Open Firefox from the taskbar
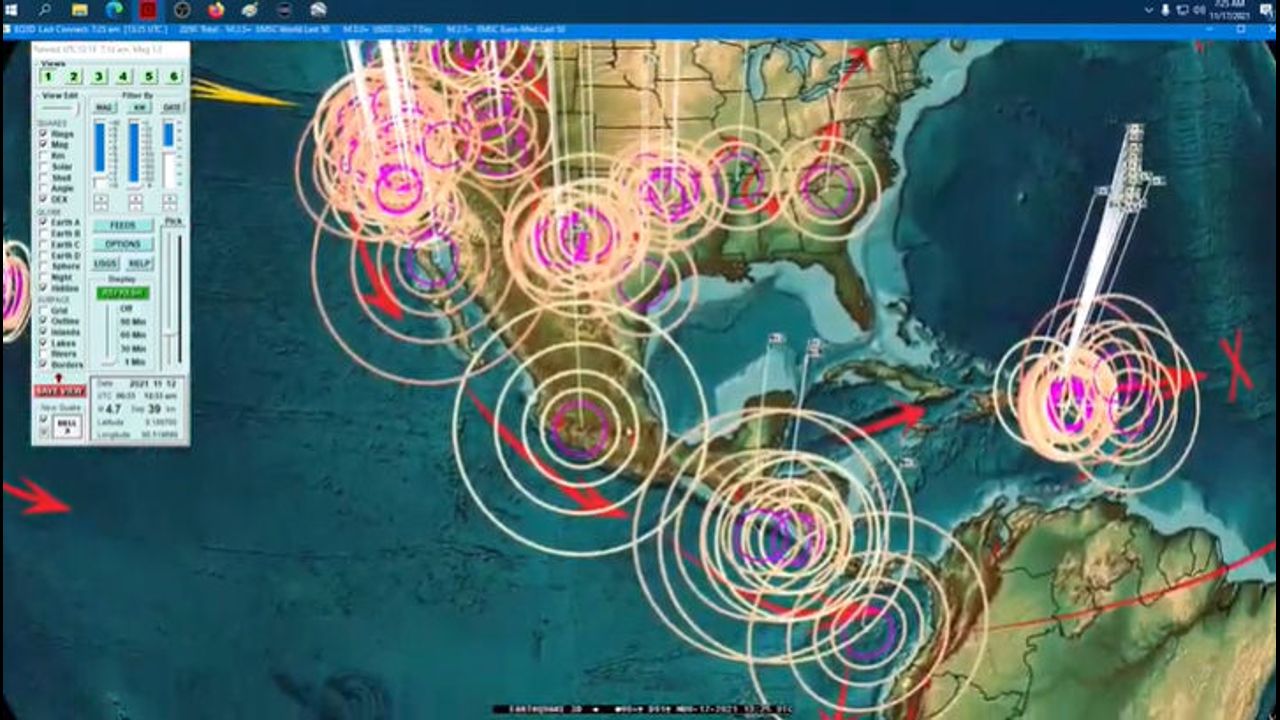 (216, 10)
